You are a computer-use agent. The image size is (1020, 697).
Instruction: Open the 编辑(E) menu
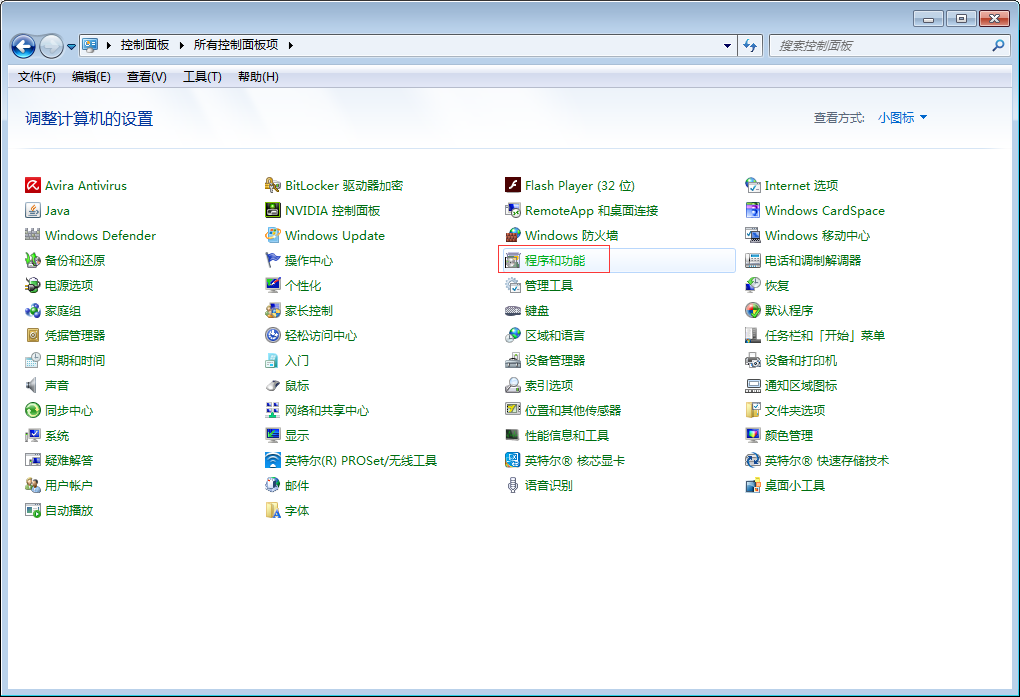click(x=91, y=77)
